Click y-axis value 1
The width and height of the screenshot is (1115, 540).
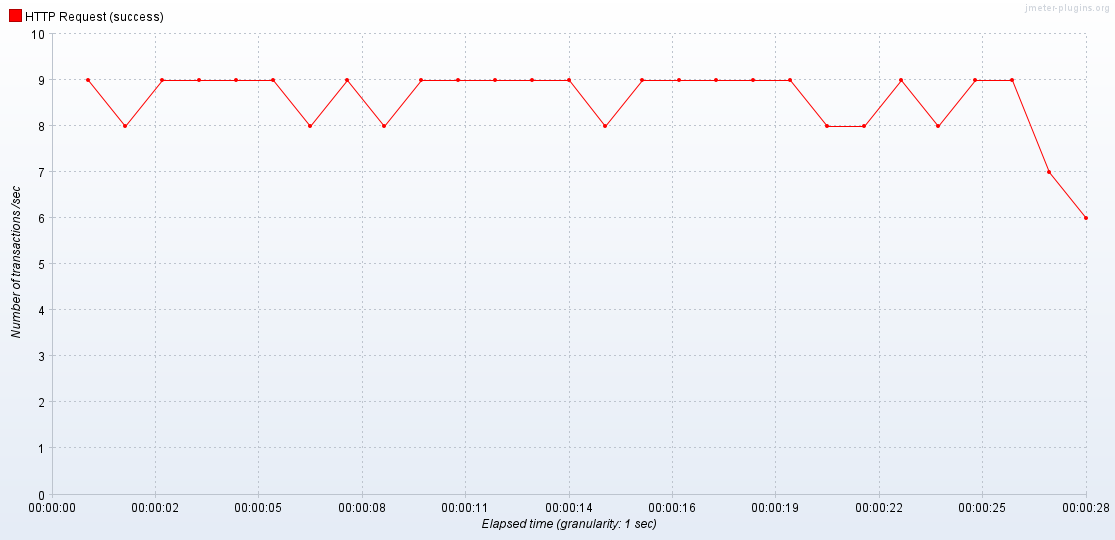(x=41, y=448)
